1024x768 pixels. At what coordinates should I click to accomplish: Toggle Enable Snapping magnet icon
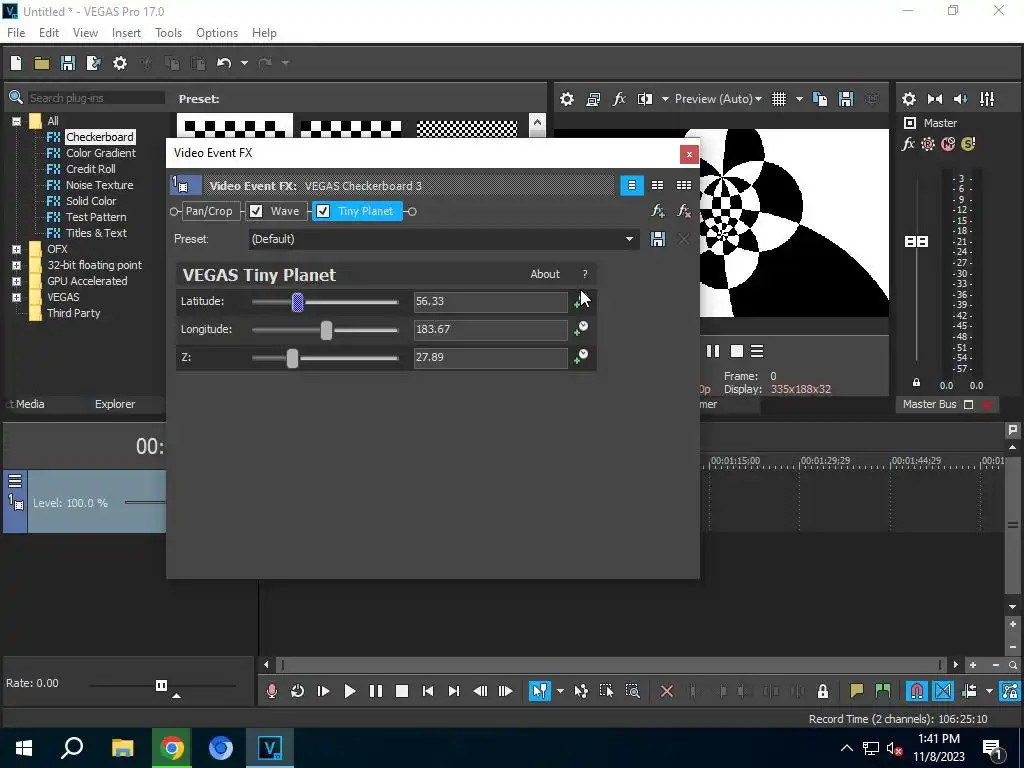(917, 691)
